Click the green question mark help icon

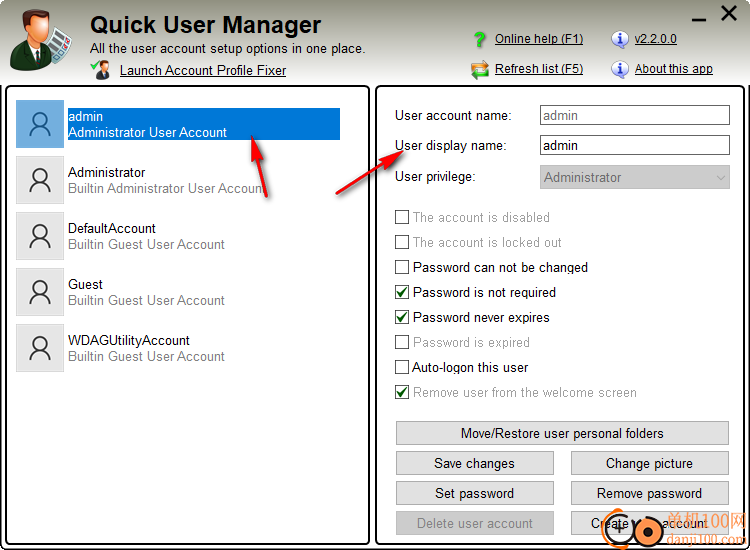click(x=479, y=39)
